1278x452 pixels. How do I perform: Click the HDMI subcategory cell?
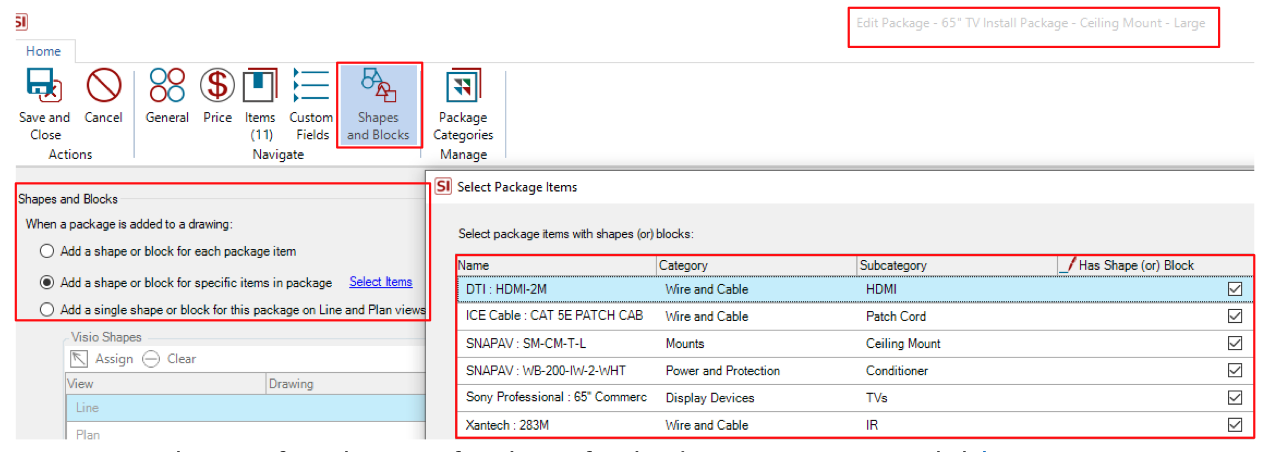pyautogui.click(x=882, y=289)
